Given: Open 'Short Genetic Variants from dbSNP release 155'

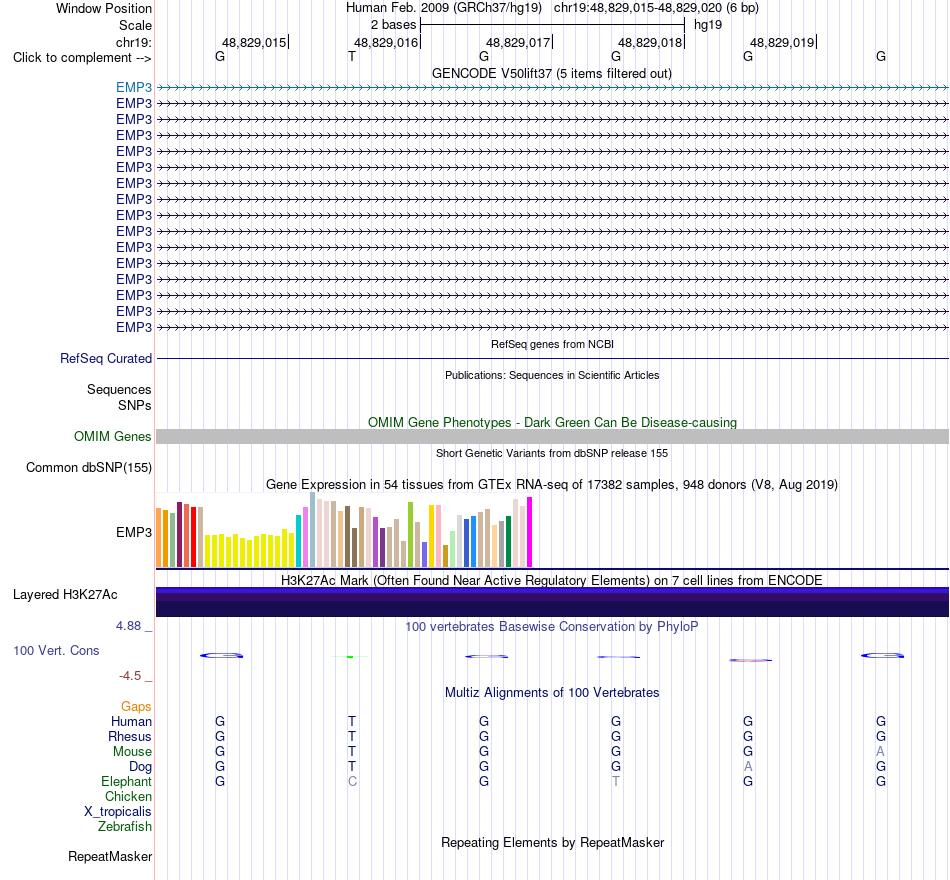Looking at the screenshot, I should pyautogui.click(x=552, y=453).
